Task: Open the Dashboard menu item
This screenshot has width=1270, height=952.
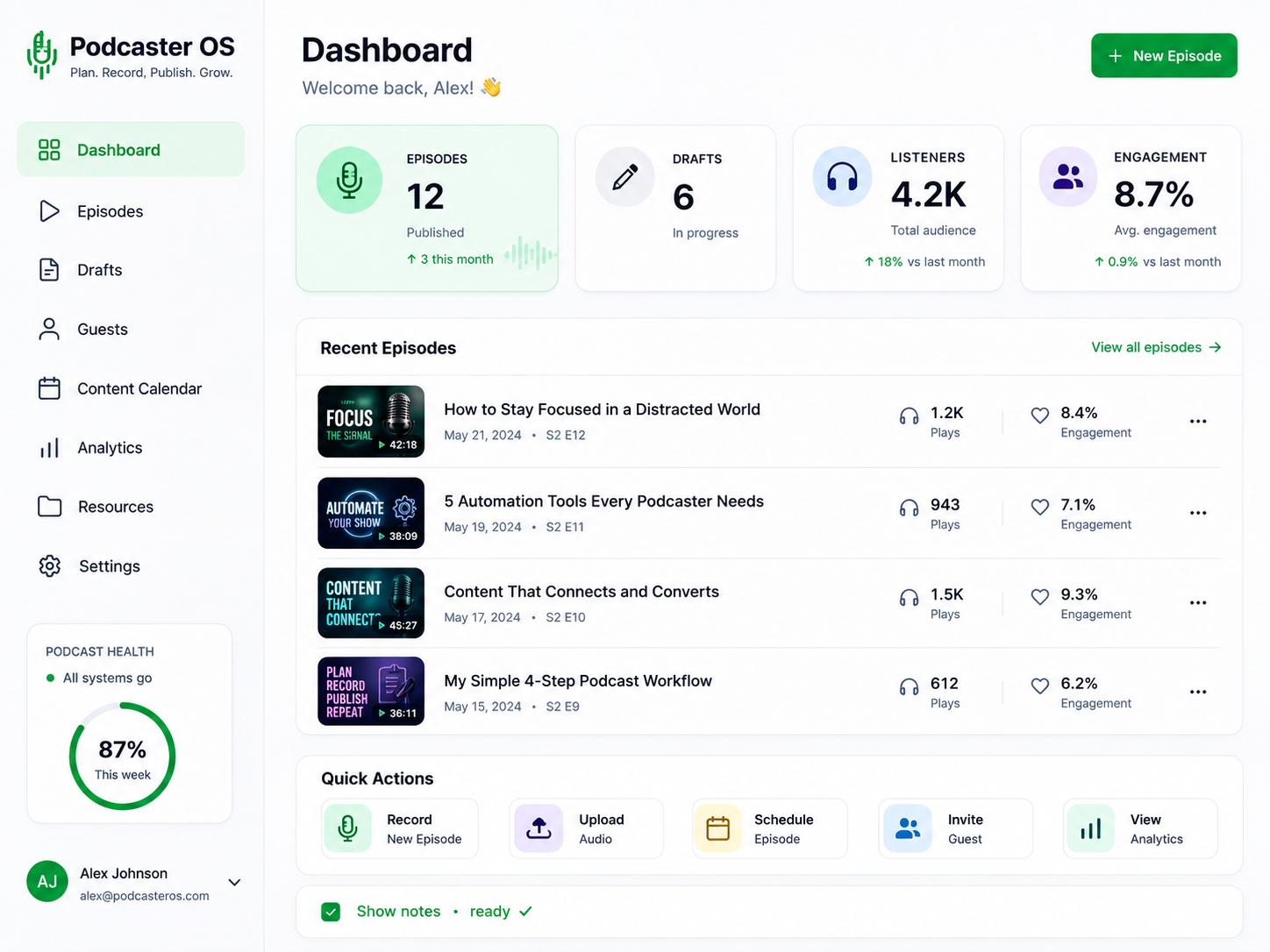Action: point(131,150)
